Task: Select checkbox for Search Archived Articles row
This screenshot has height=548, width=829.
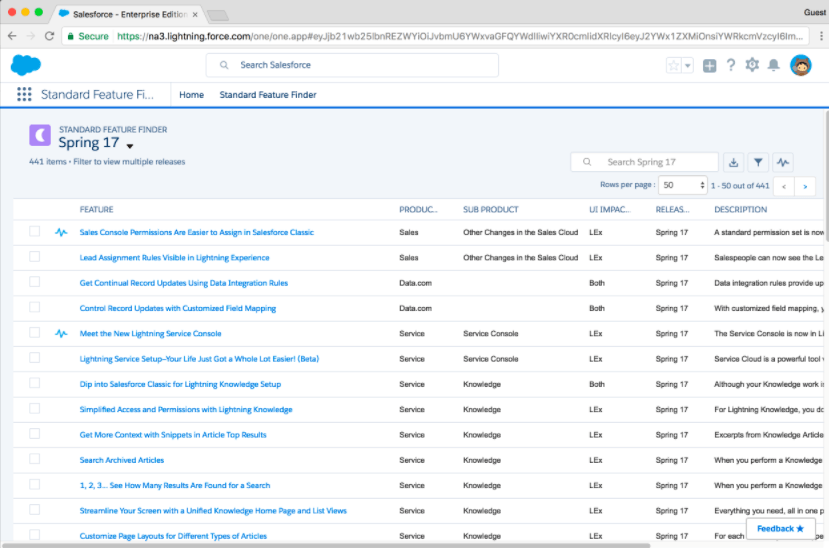Action: pos(34,460)
